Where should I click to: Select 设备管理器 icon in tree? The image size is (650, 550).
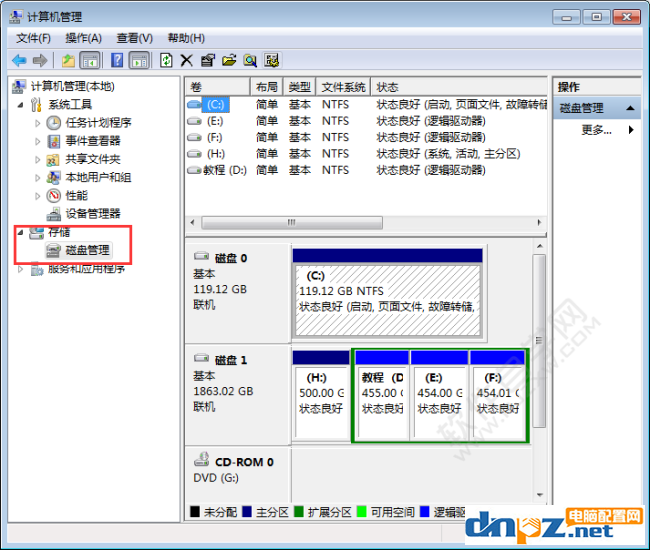[x=53, y=214]
